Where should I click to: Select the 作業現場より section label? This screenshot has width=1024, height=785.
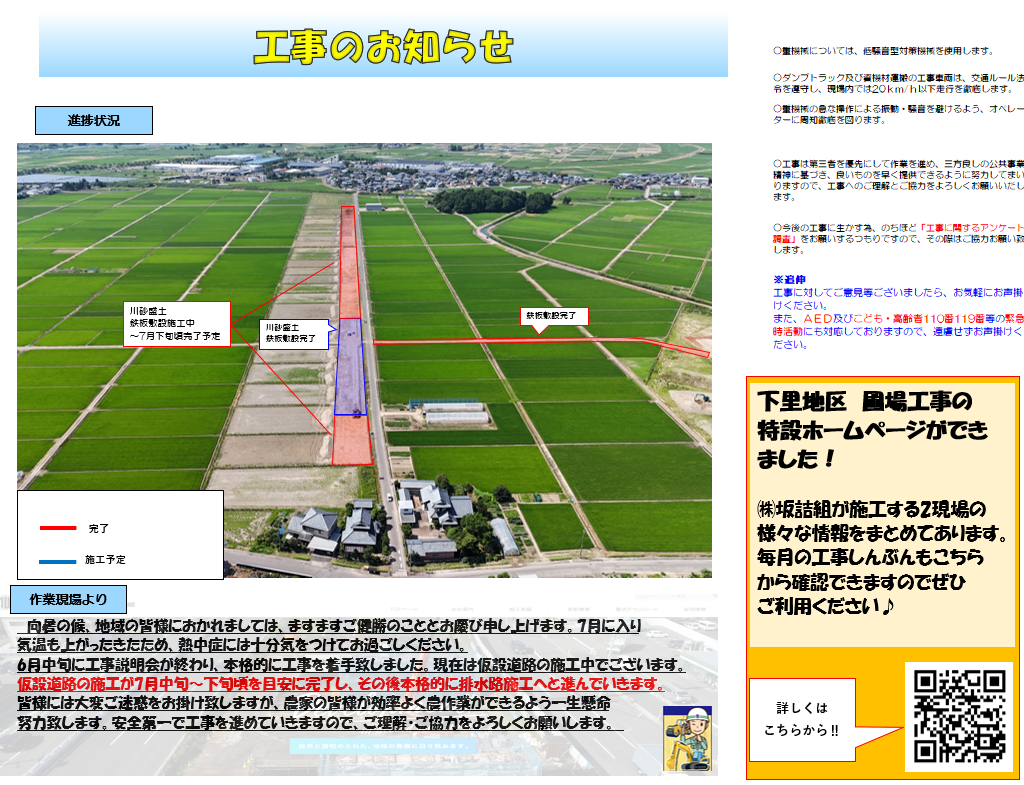pyautogui.click(x=69, y=600)
